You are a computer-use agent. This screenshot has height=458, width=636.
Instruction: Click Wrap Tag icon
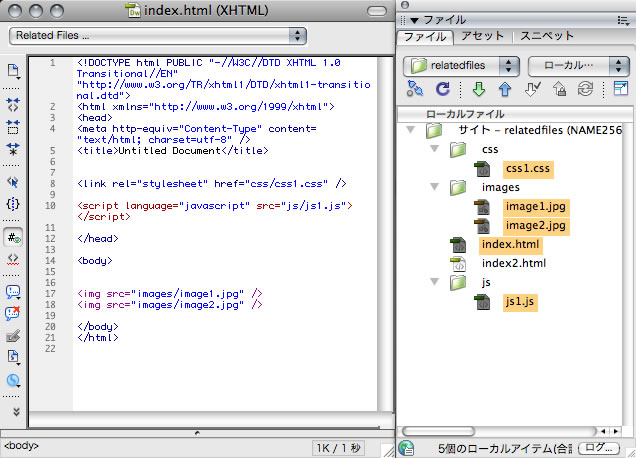click(13, 336)
